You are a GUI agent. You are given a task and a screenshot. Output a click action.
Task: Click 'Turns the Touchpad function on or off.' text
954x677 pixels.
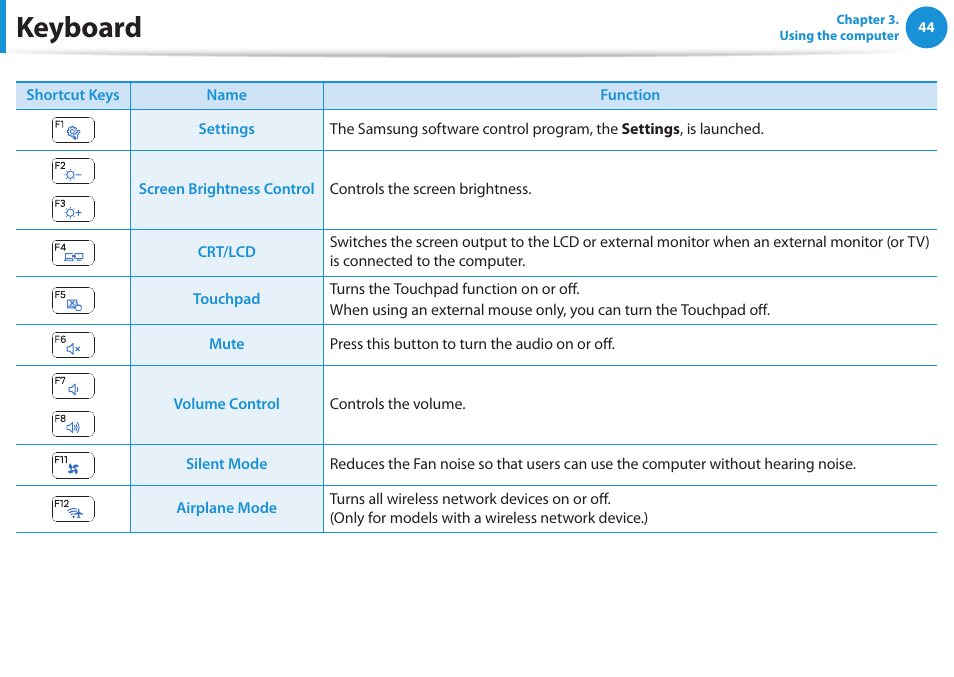[454, 289]
